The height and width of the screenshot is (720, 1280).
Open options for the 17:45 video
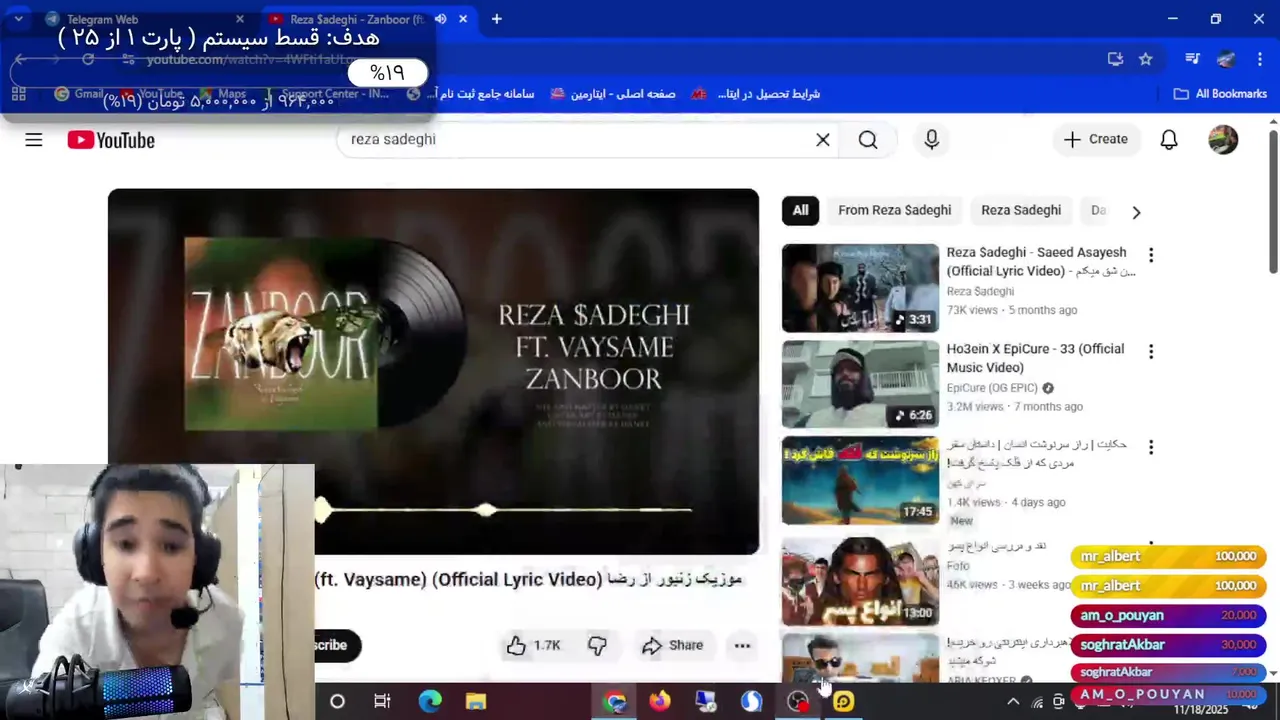coord(1151,447)
